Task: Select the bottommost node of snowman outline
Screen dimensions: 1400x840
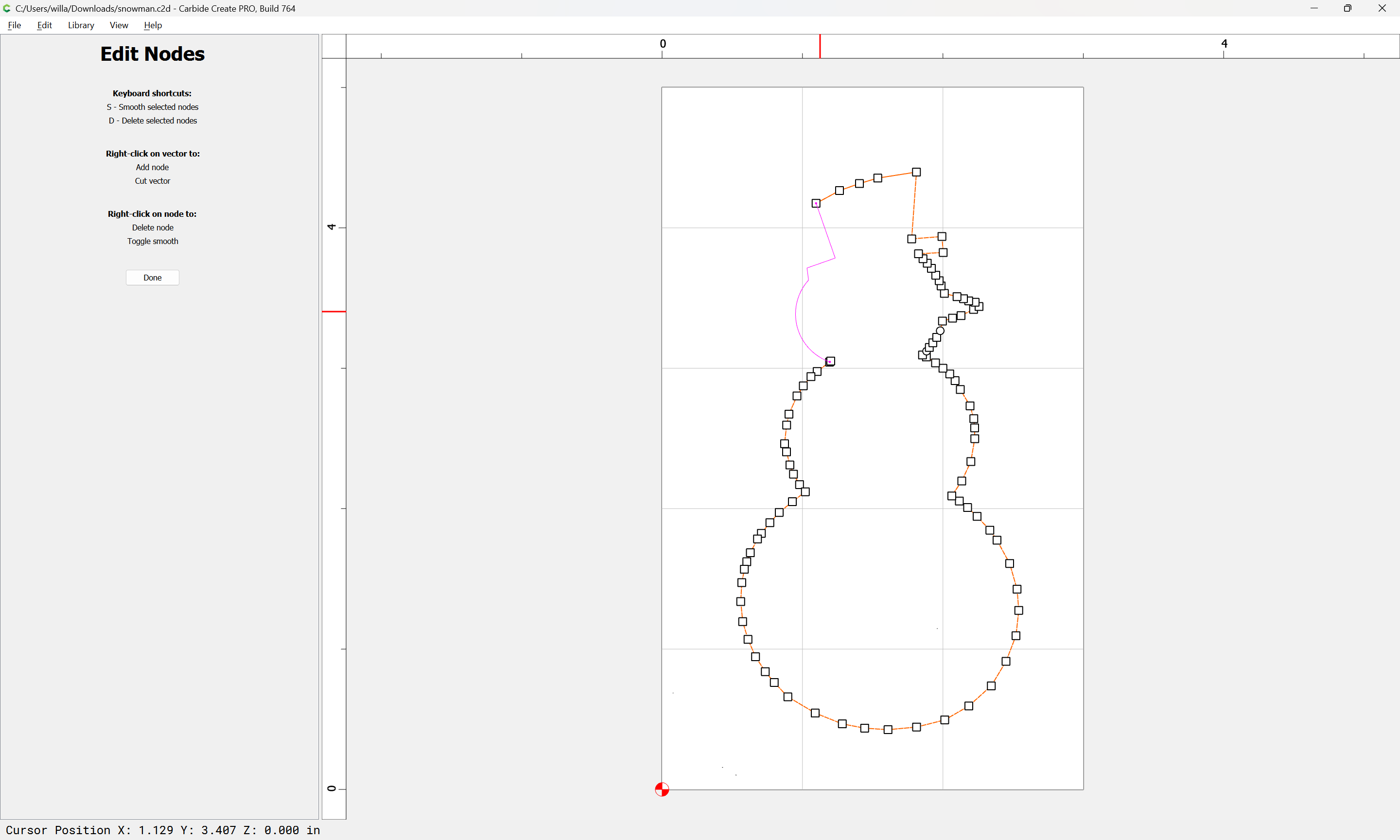Action: pyautogui.click(x=888, y=730)
